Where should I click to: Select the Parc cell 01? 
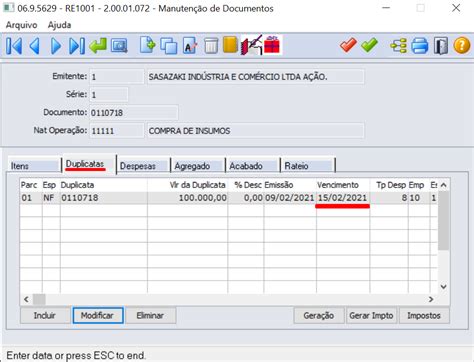pyautogui.click(x=31, y=198)
